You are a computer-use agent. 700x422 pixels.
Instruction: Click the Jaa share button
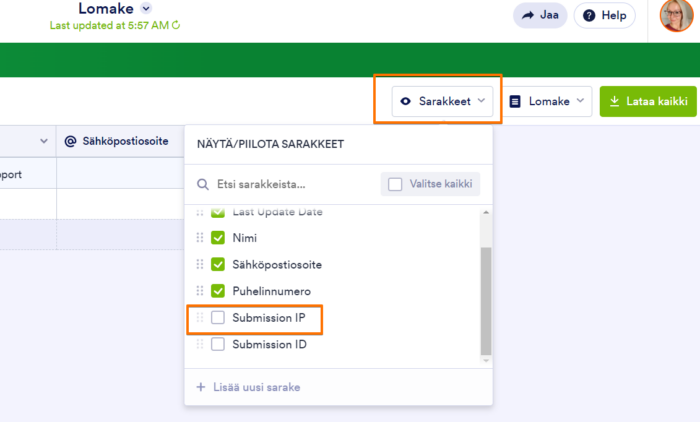pyautogui.click(x=540, y=15)
